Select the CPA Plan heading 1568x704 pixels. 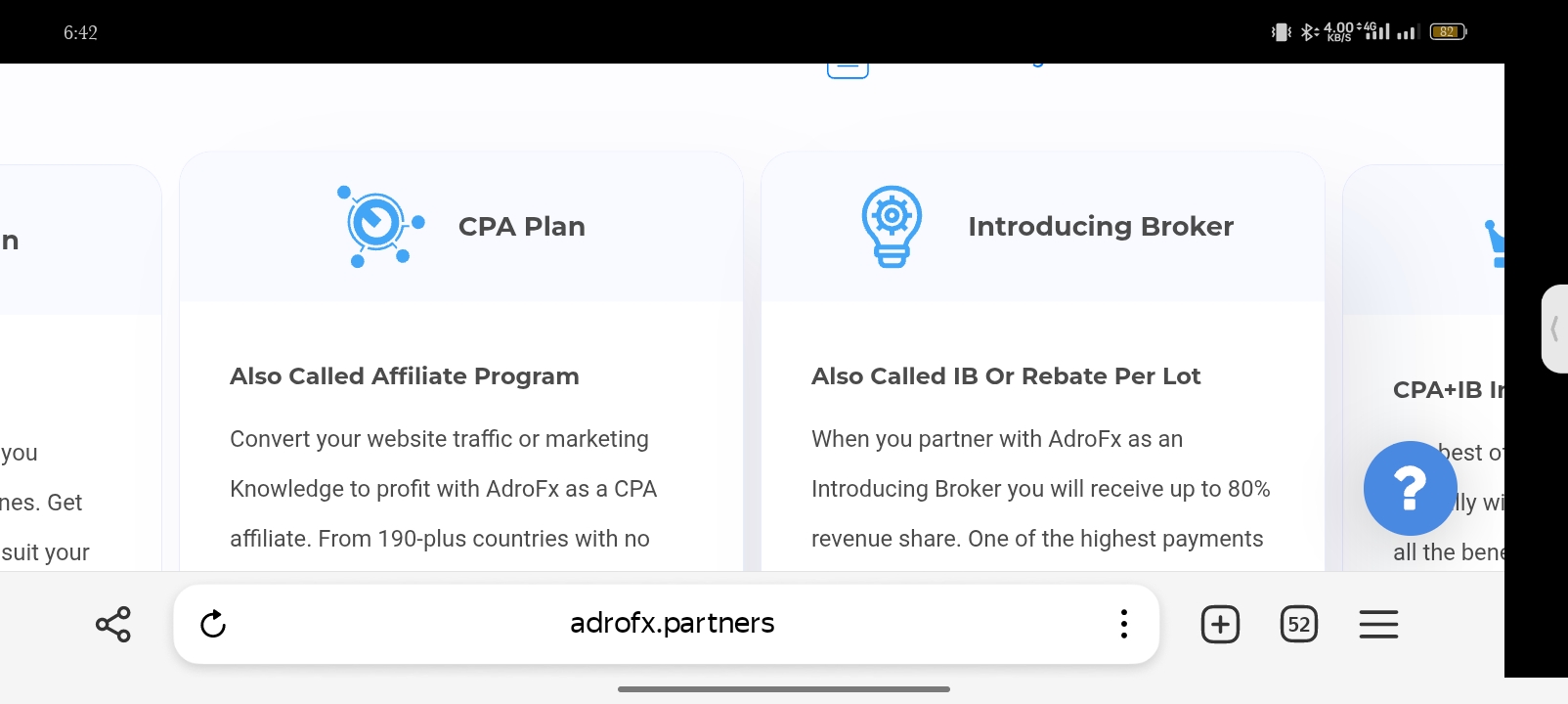coord(522,227)
